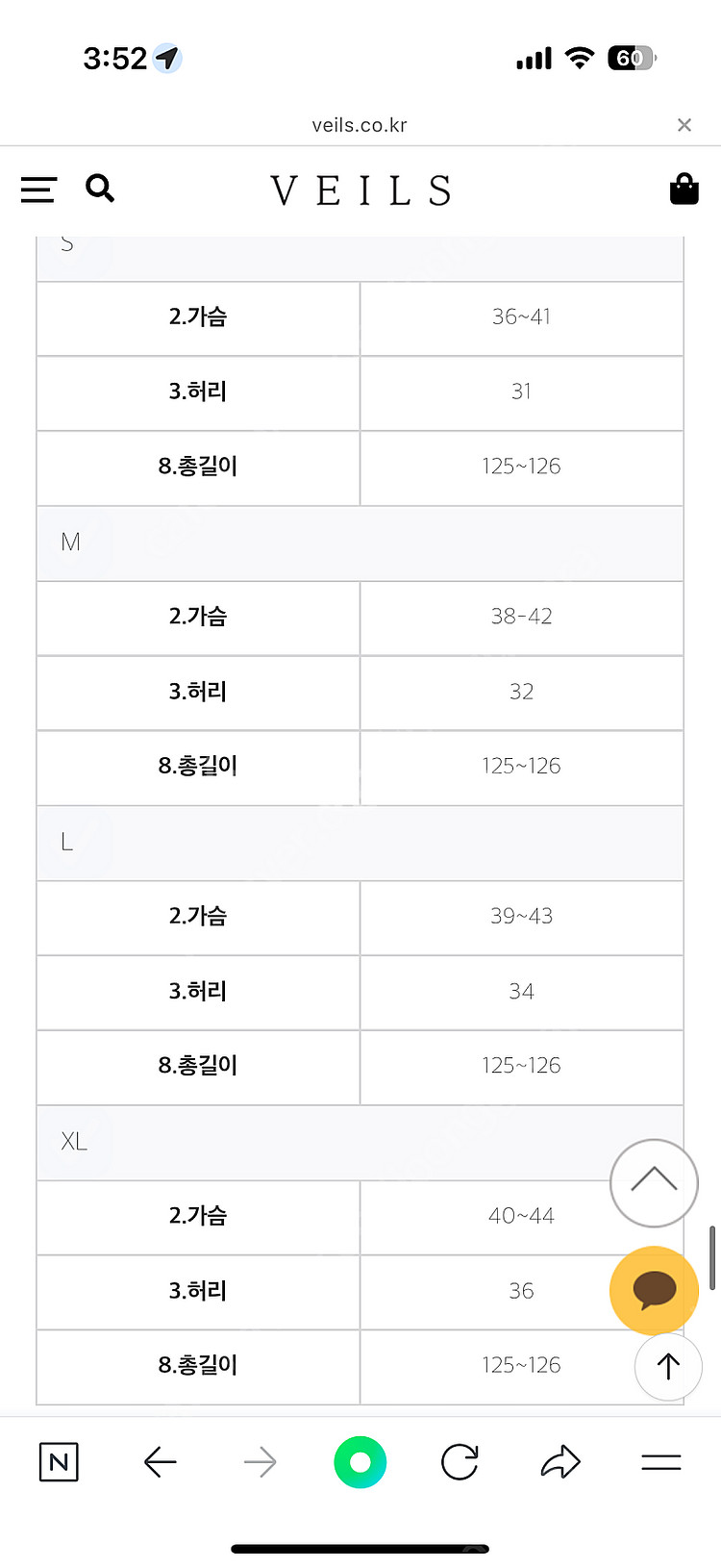721x1568 pixels.
Task: Tap the scroll-to-top arrow button
Action: [668, 1366]
